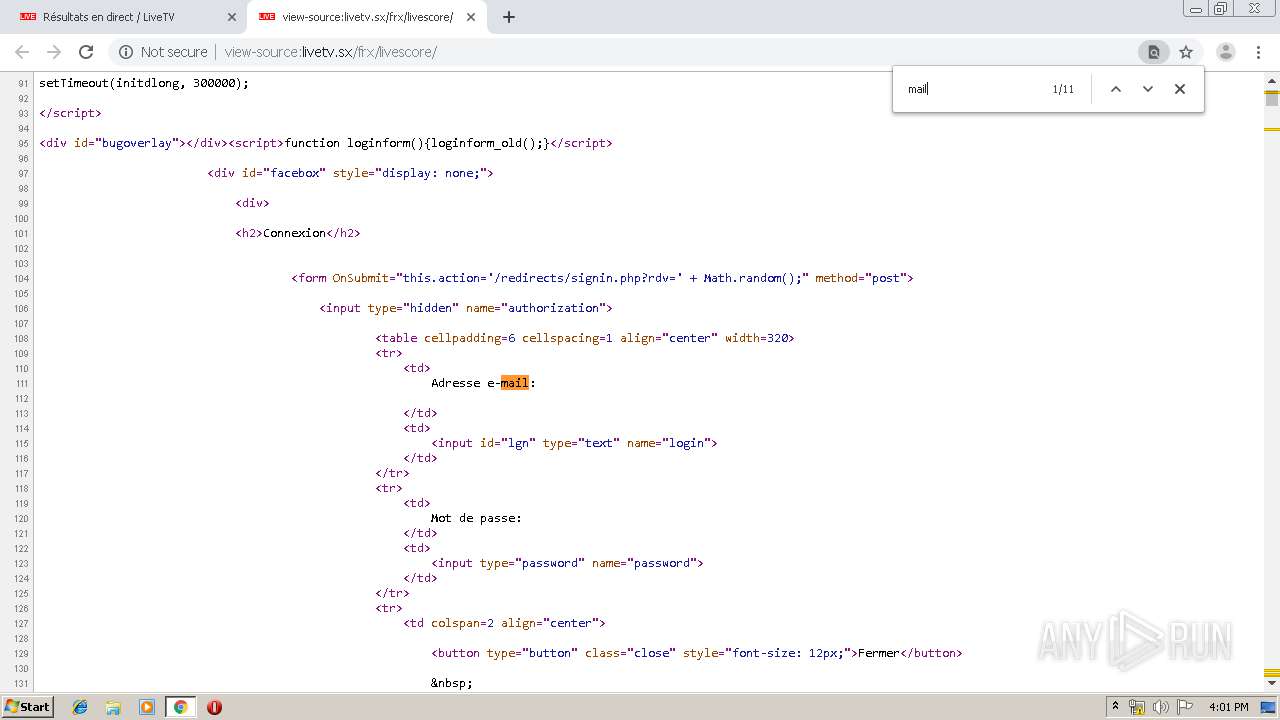Click the div id="facebox" line

tap(351, 173)
